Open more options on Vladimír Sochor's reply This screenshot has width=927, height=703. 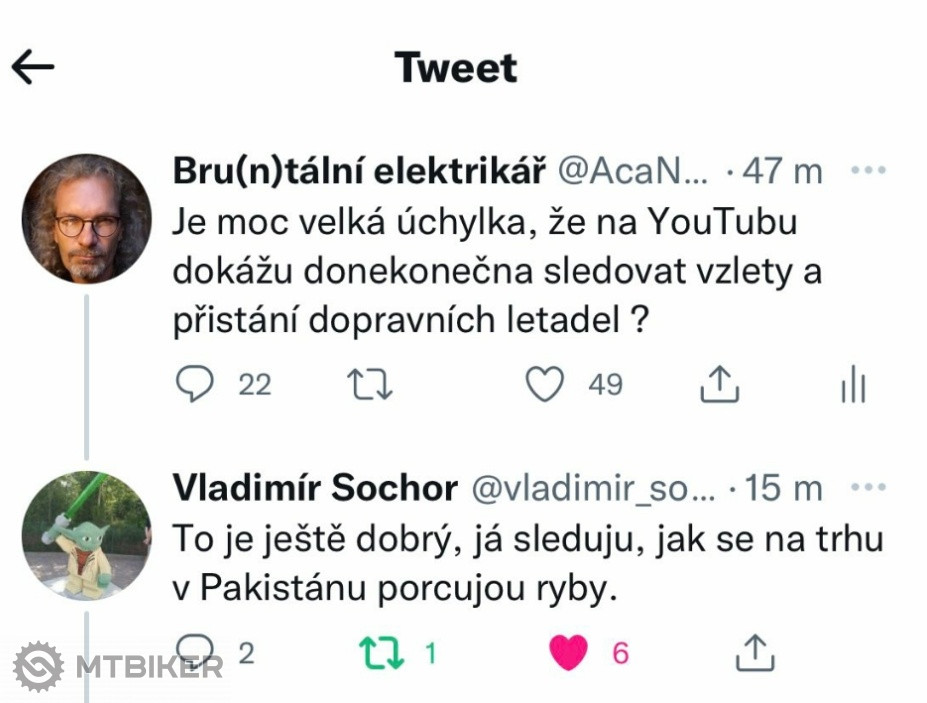[868, 488]
